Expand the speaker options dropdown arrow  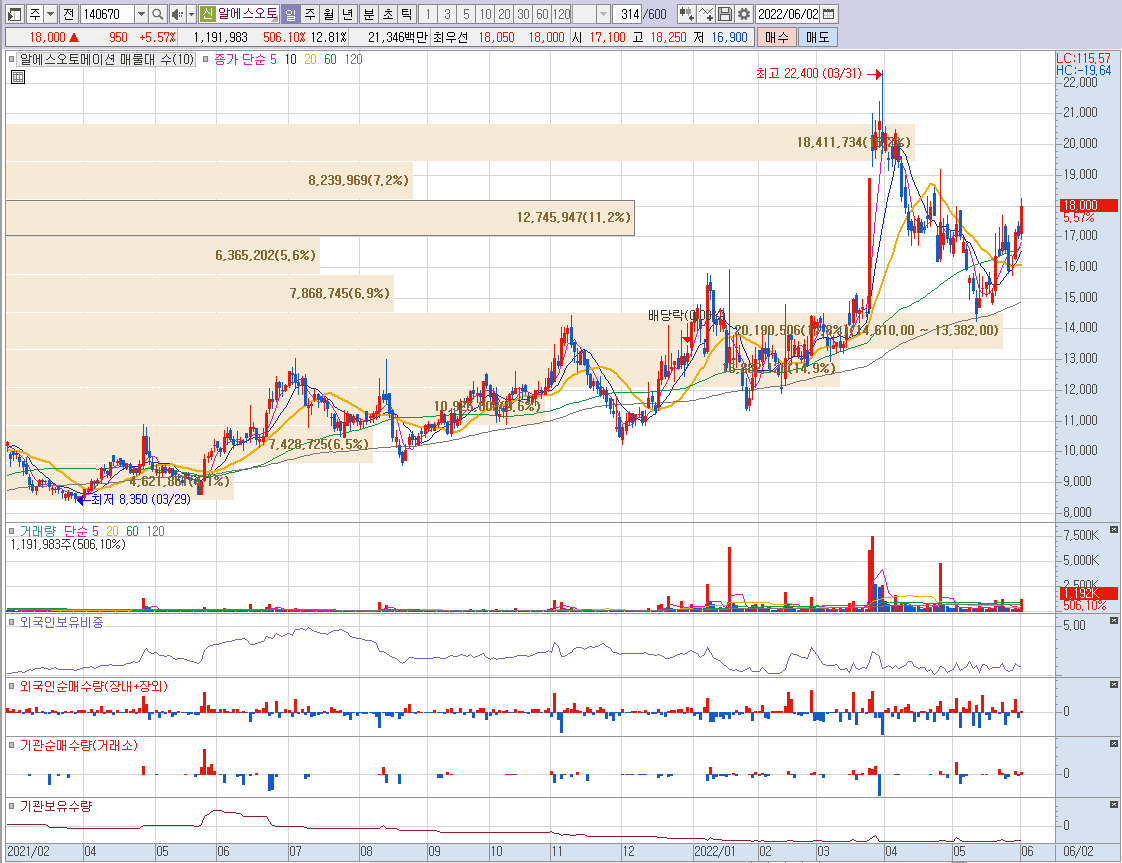tap(191, 14)
